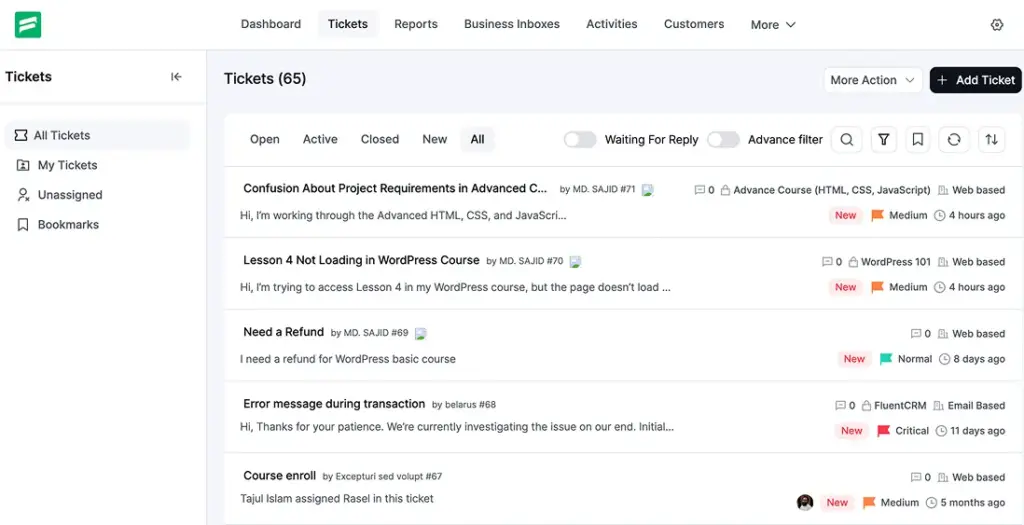This screenshot has height=525, width=1024.
Task: Click the green Fluent Support logo
Action: pyautogui.click(x=28, y=25)
